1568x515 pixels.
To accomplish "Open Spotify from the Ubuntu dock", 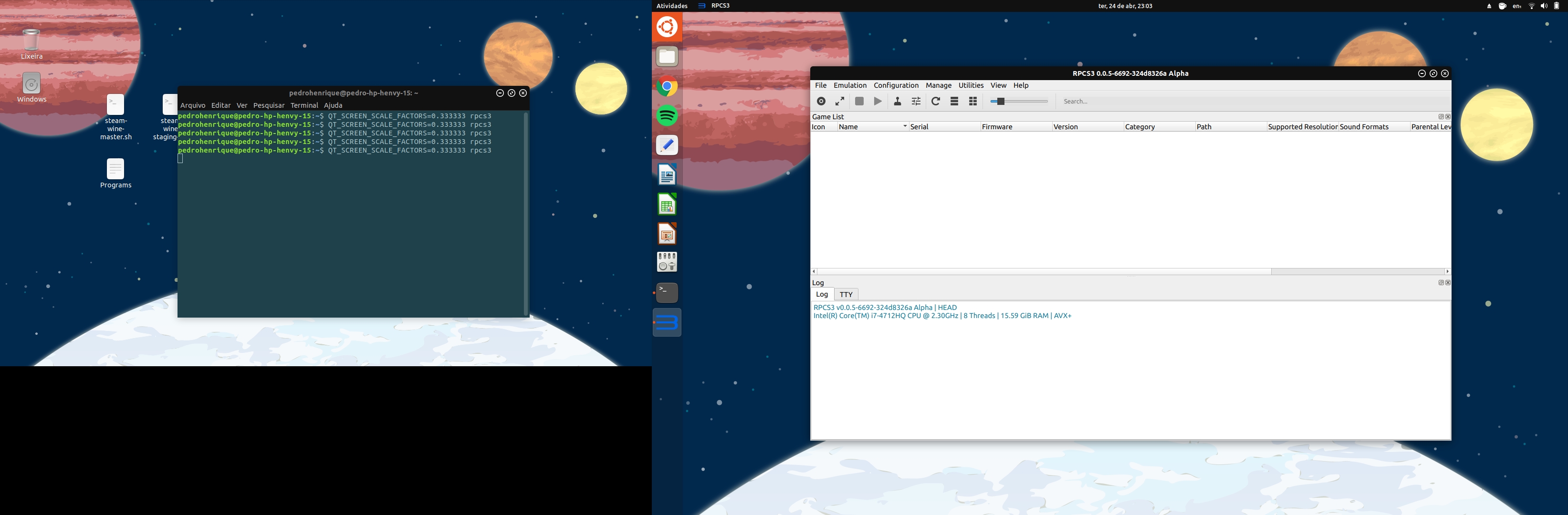I will [667, 115].
